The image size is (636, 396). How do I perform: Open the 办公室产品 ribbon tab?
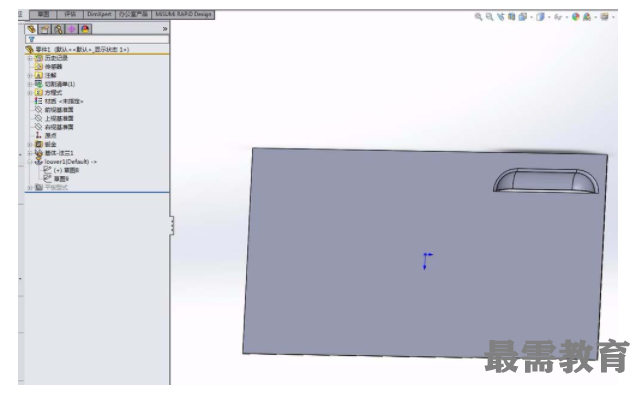133,15
